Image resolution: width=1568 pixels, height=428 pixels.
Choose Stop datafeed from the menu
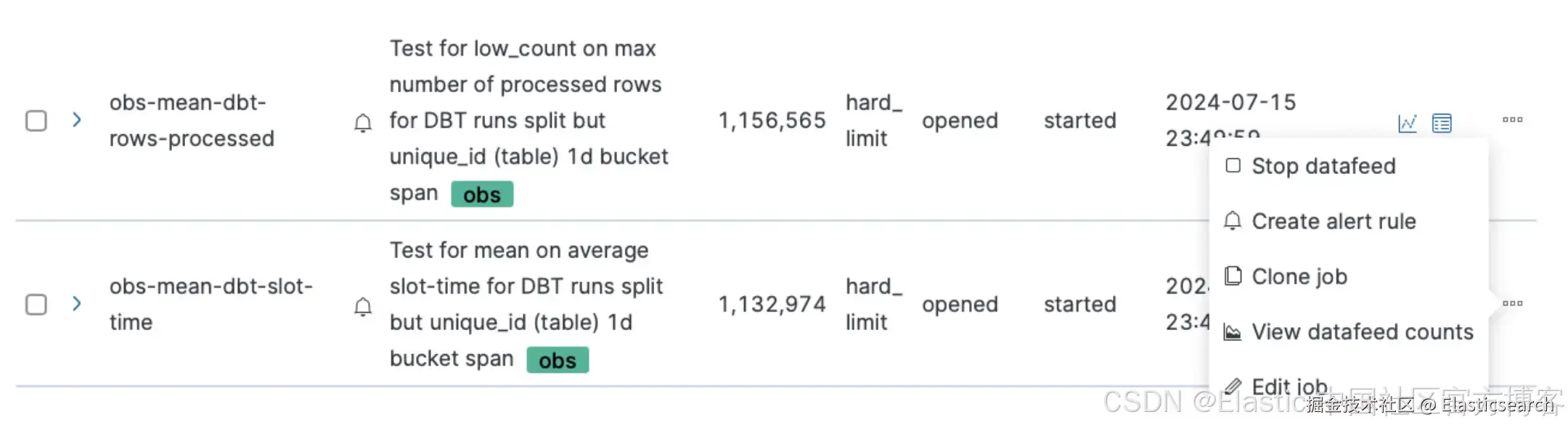click(x=1323, y=166)
